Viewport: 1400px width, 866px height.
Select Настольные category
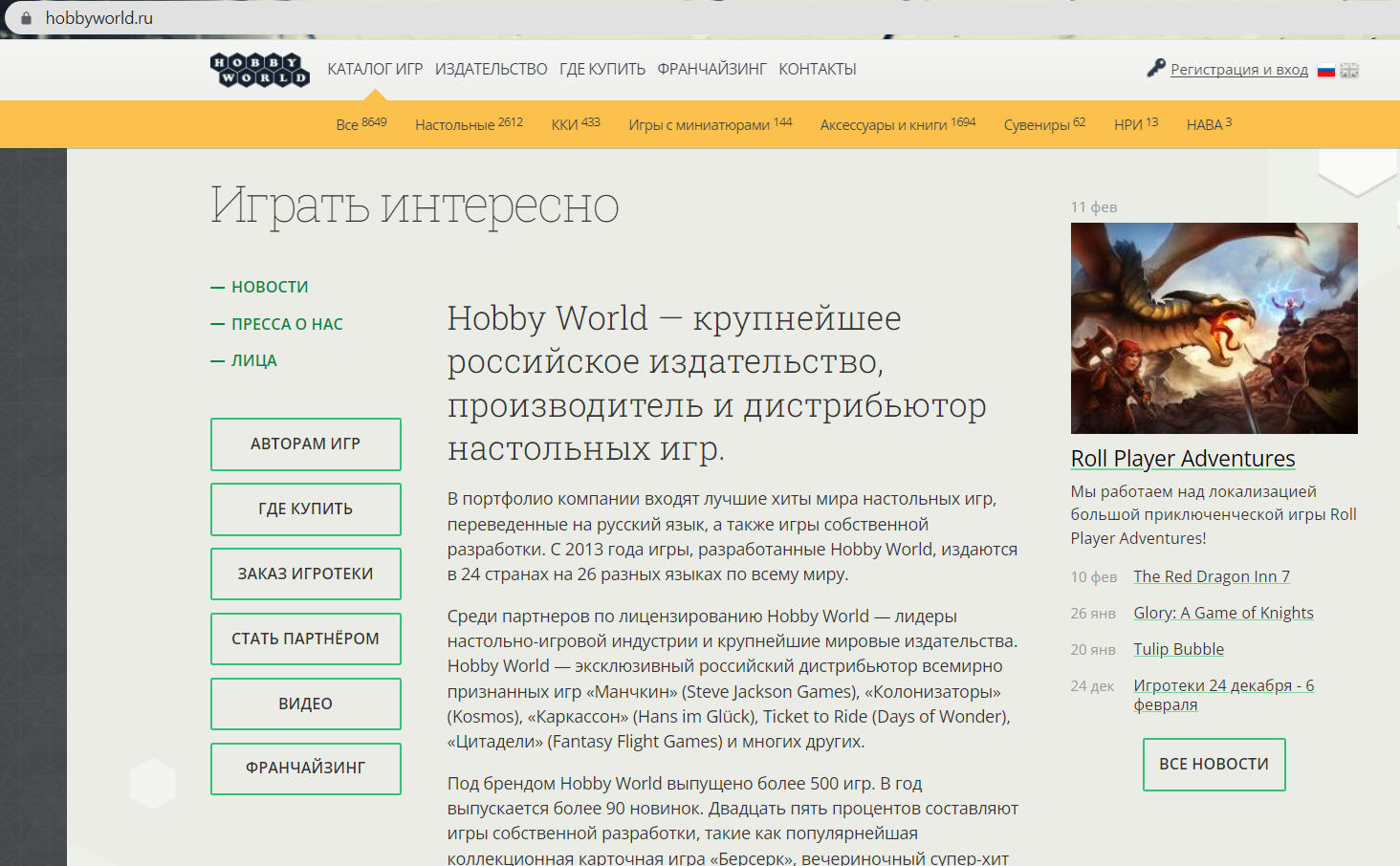469,123
